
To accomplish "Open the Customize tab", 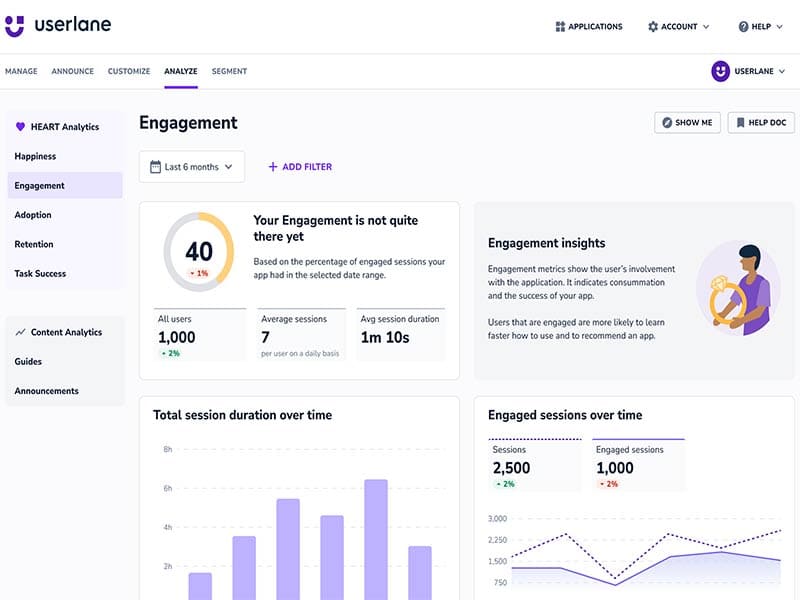I will [129, 71].
